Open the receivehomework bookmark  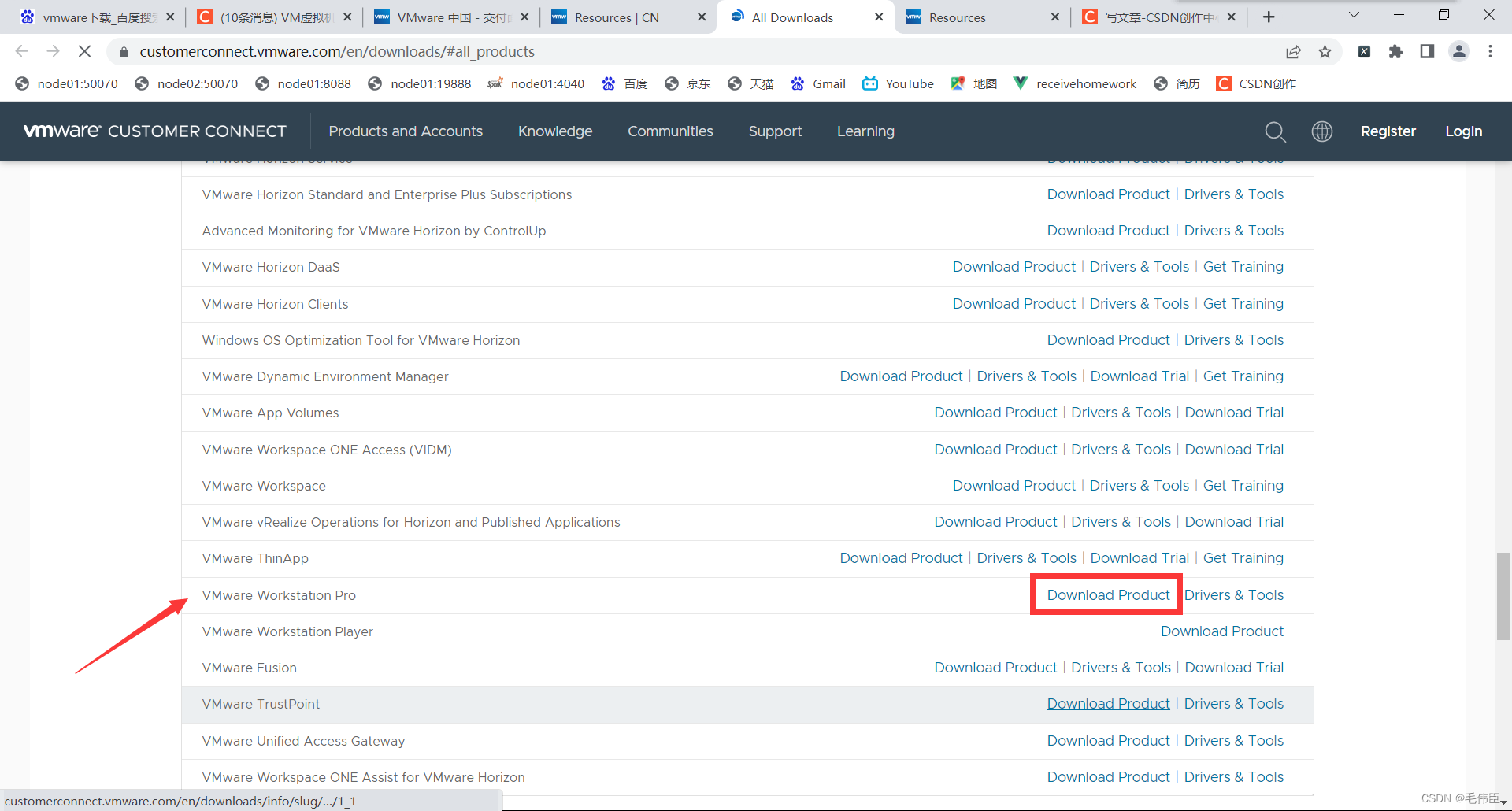[1075, 83]
